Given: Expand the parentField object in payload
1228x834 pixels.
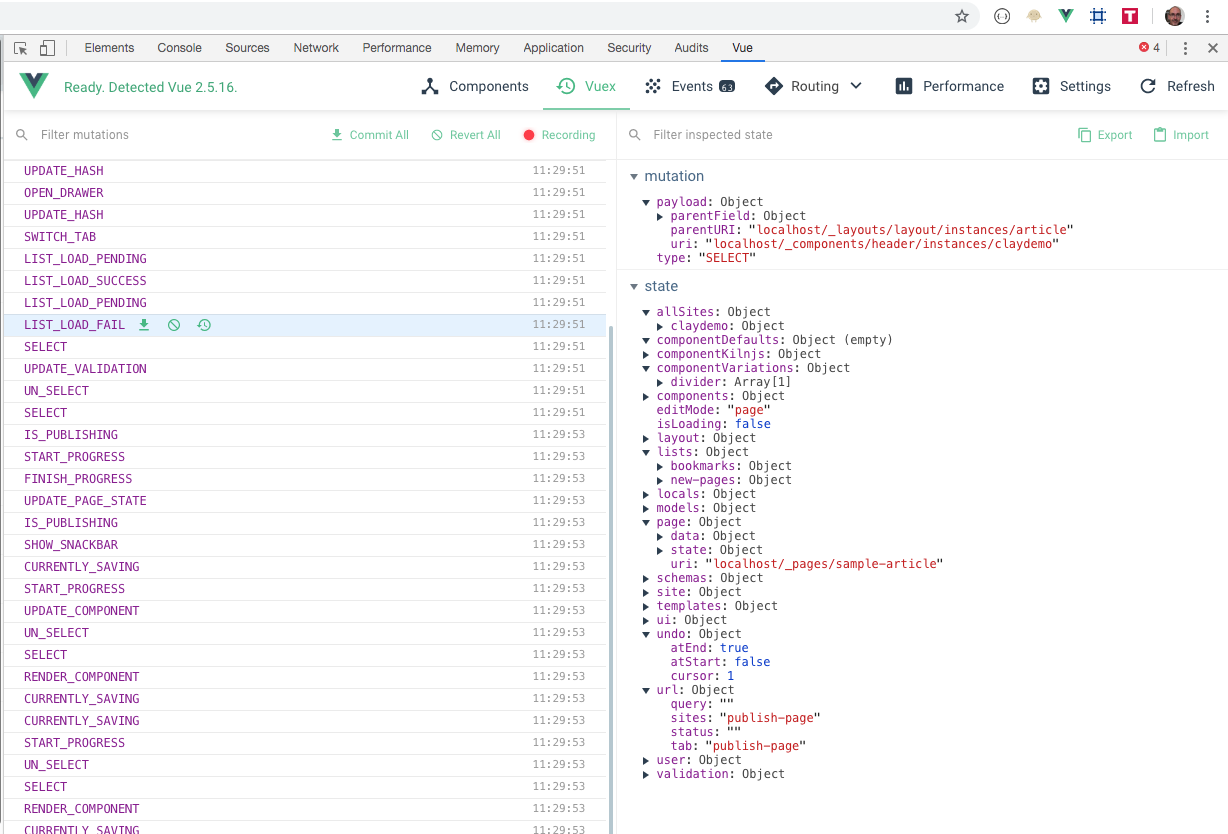Looking at the screenshot, I should [662, 215].
